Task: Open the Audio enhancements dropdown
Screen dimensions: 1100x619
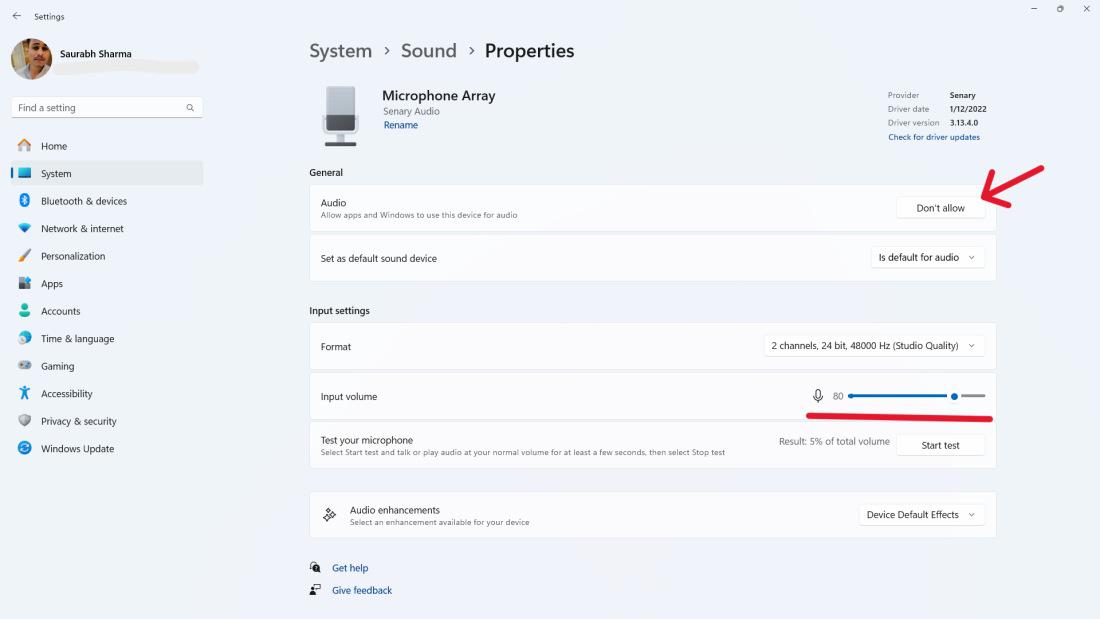Action: click(920, 515)
